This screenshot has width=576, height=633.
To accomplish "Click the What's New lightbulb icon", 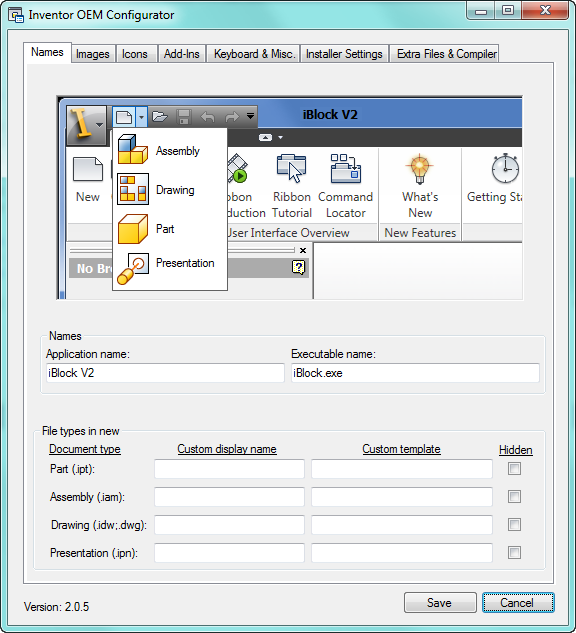I will point(420,169).
